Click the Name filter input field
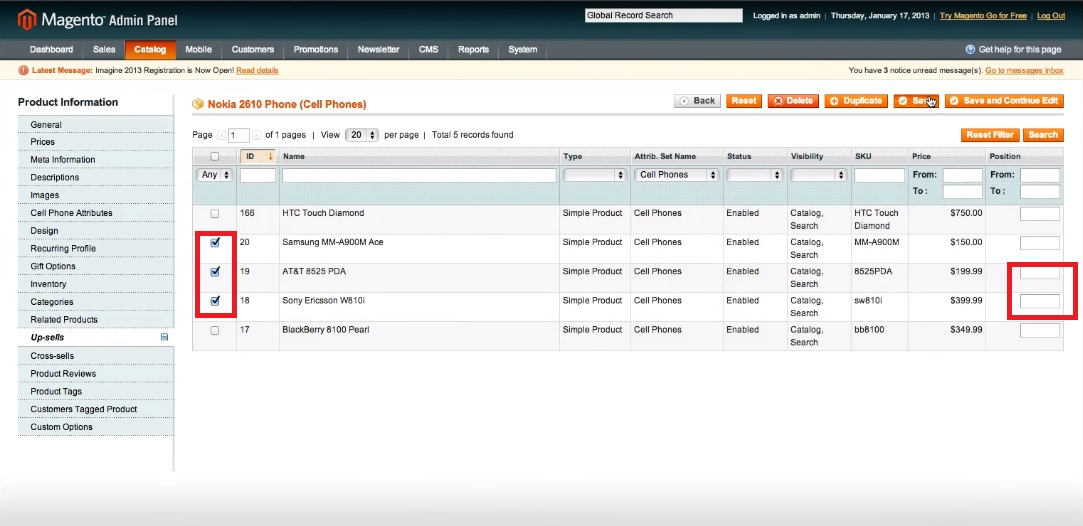The height and width of the screenshot is (526, 1083). point(419,175)
